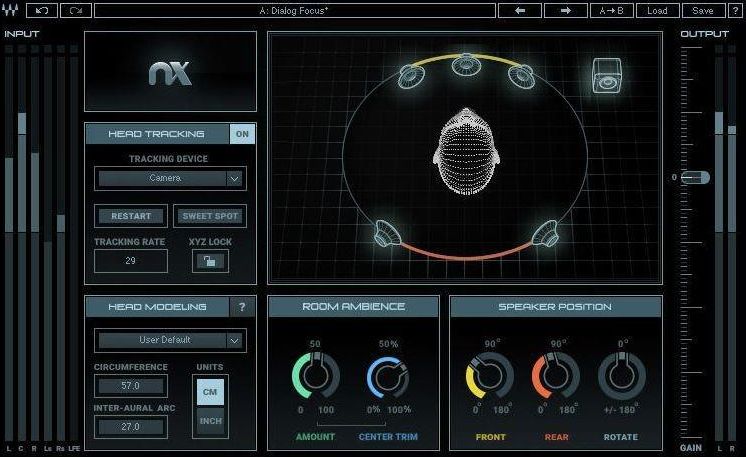Select the rear left surround speaker
Viewport: 746px width, 457px height.
click(x=386, y=233)
